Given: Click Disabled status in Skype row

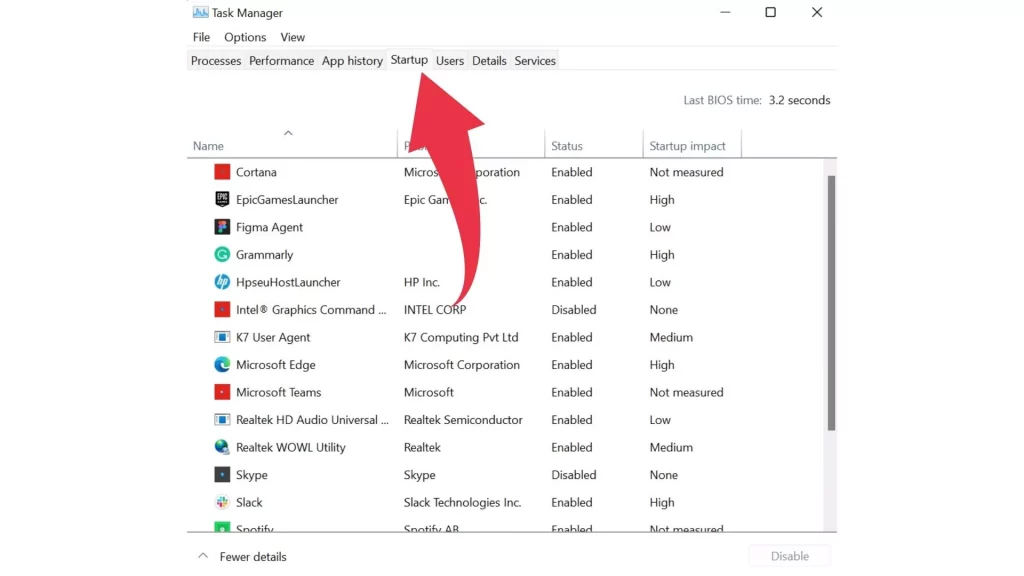Looking at the screenshot, I should (573, 475).
